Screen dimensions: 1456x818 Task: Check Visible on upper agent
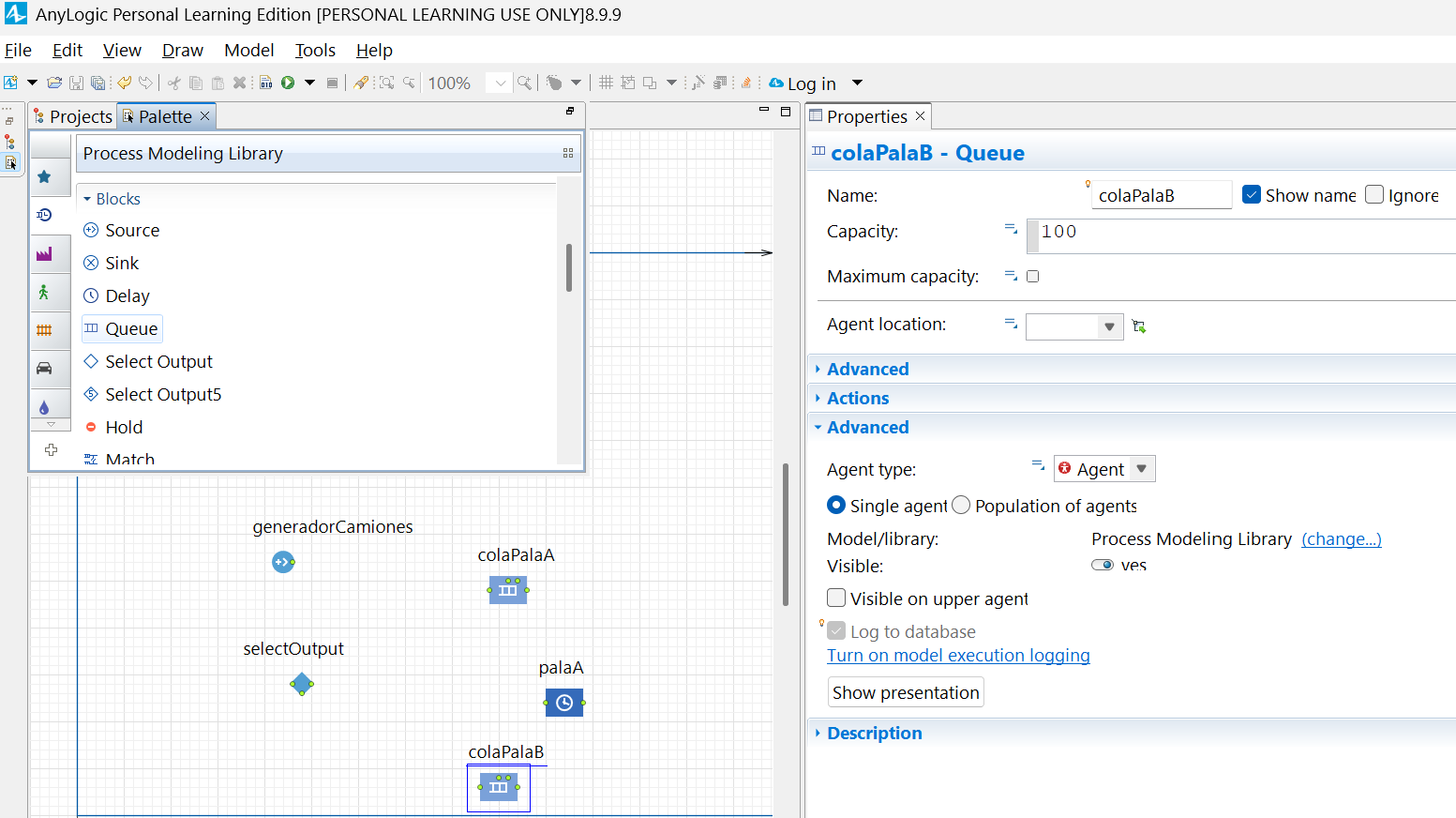click(836, 598)
